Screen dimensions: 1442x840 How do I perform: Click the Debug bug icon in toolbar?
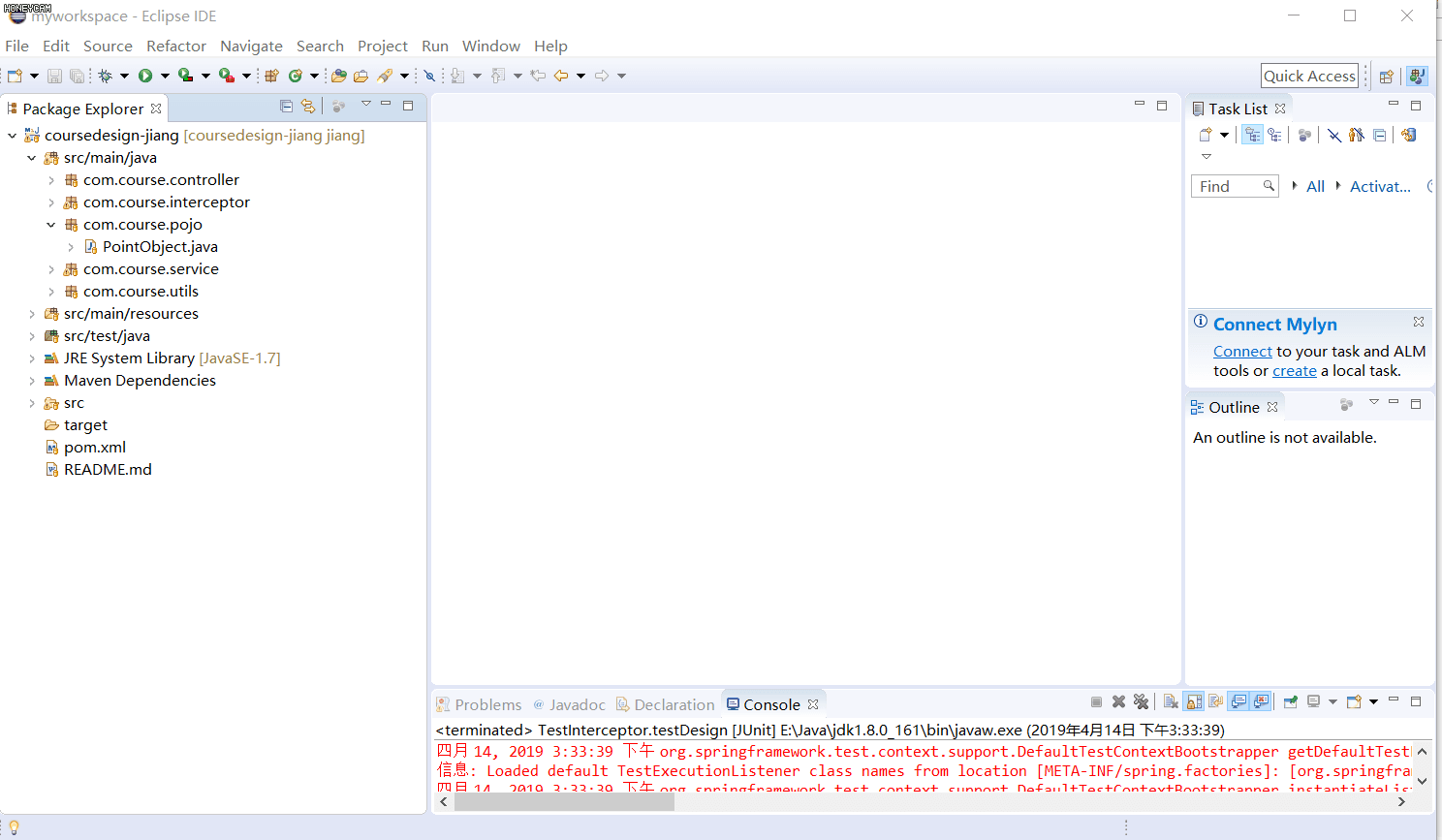coord(105,76)
